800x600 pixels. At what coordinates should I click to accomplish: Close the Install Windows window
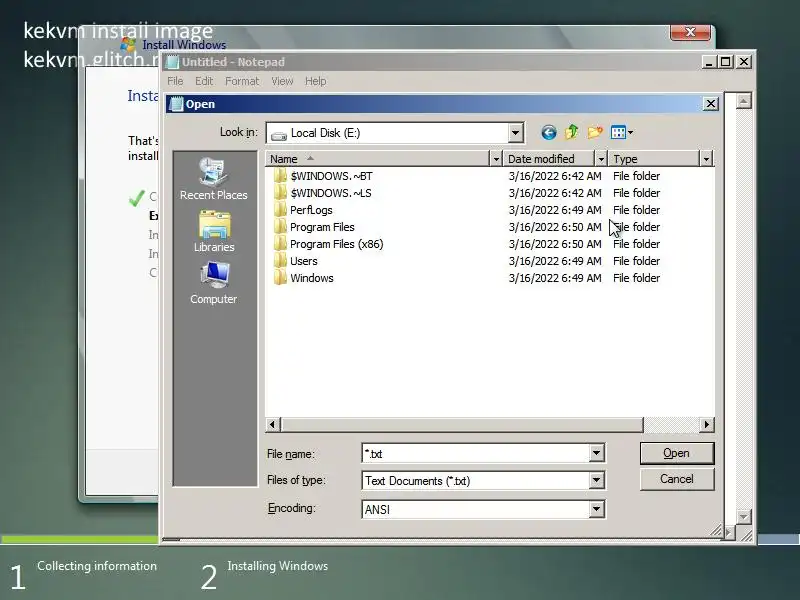pos(690,32)
